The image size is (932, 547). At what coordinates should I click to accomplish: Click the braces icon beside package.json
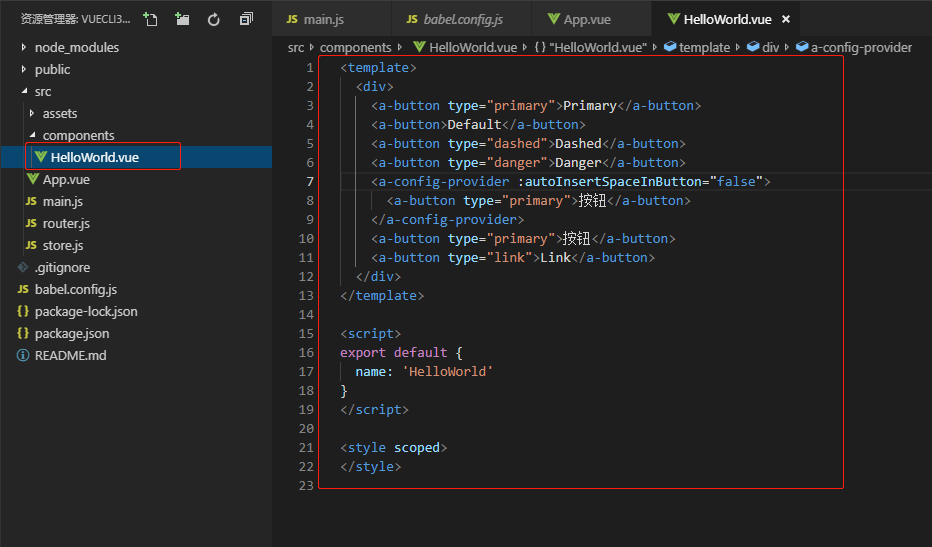point(23,333)
